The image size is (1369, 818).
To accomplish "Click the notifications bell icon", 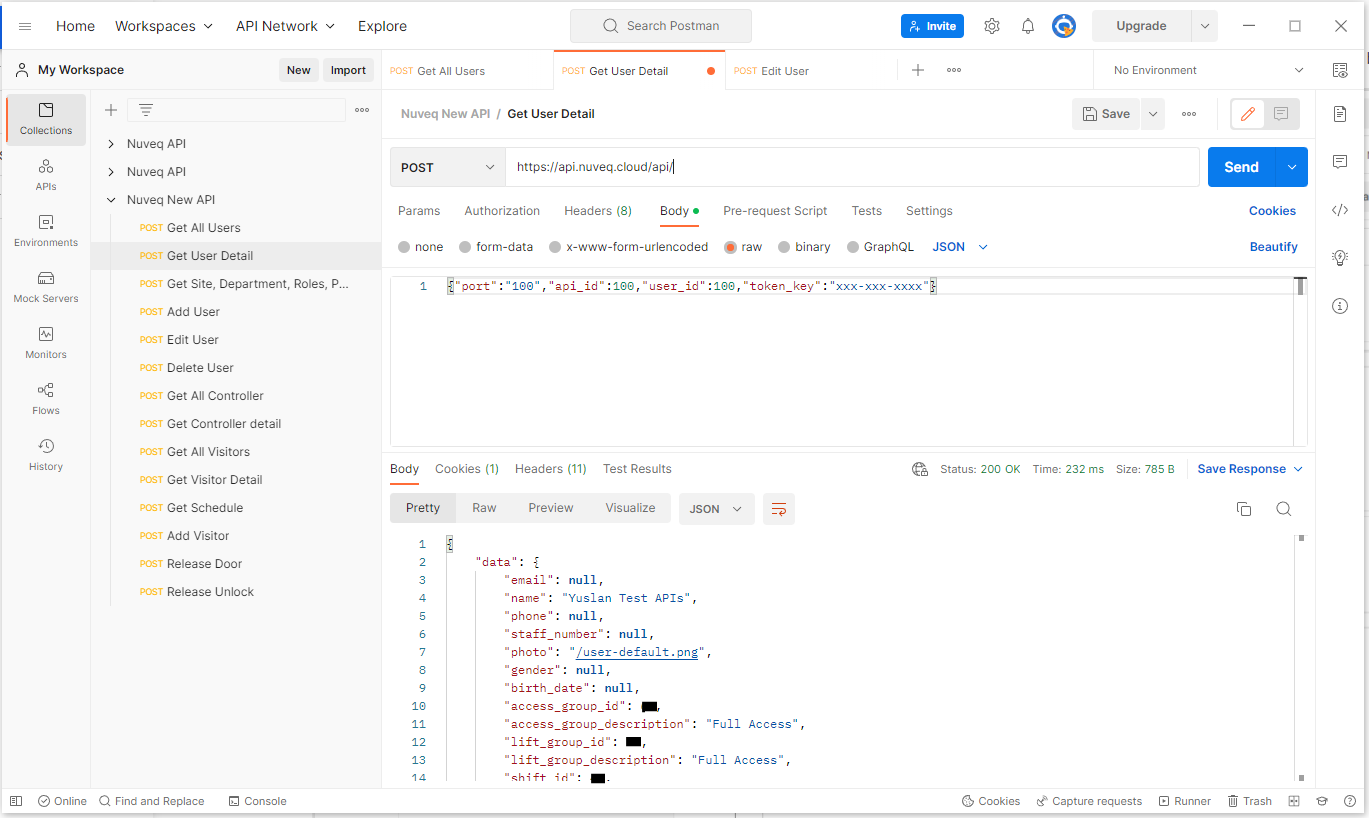I will click(x=1028, y=26).
